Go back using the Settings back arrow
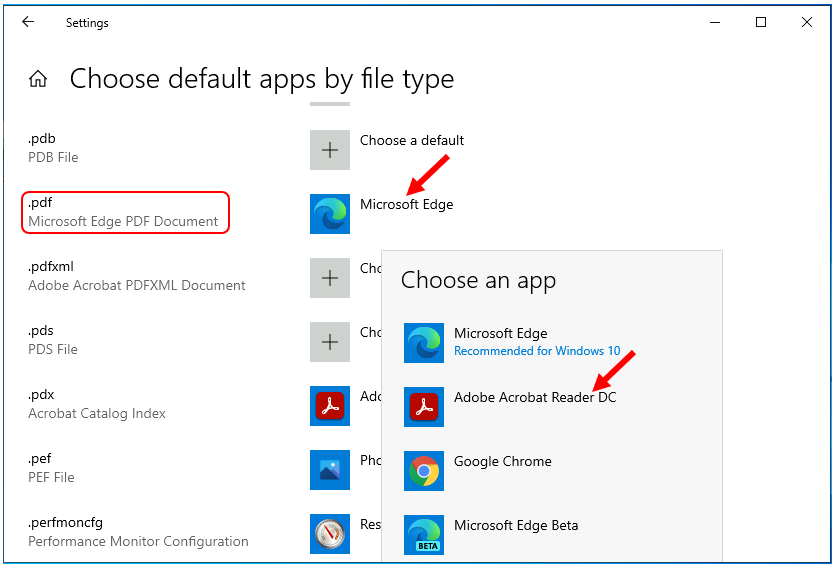Image resolution: width=836 pixels, height=569 pixels. tap(28, 22)
